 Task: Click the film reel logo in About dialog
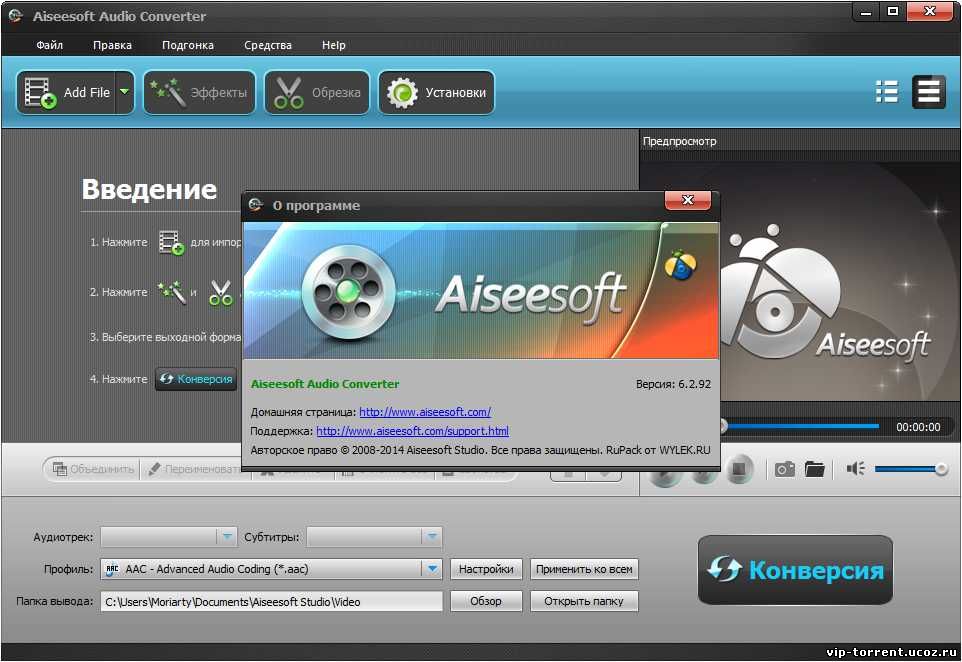tap(348, 292)
